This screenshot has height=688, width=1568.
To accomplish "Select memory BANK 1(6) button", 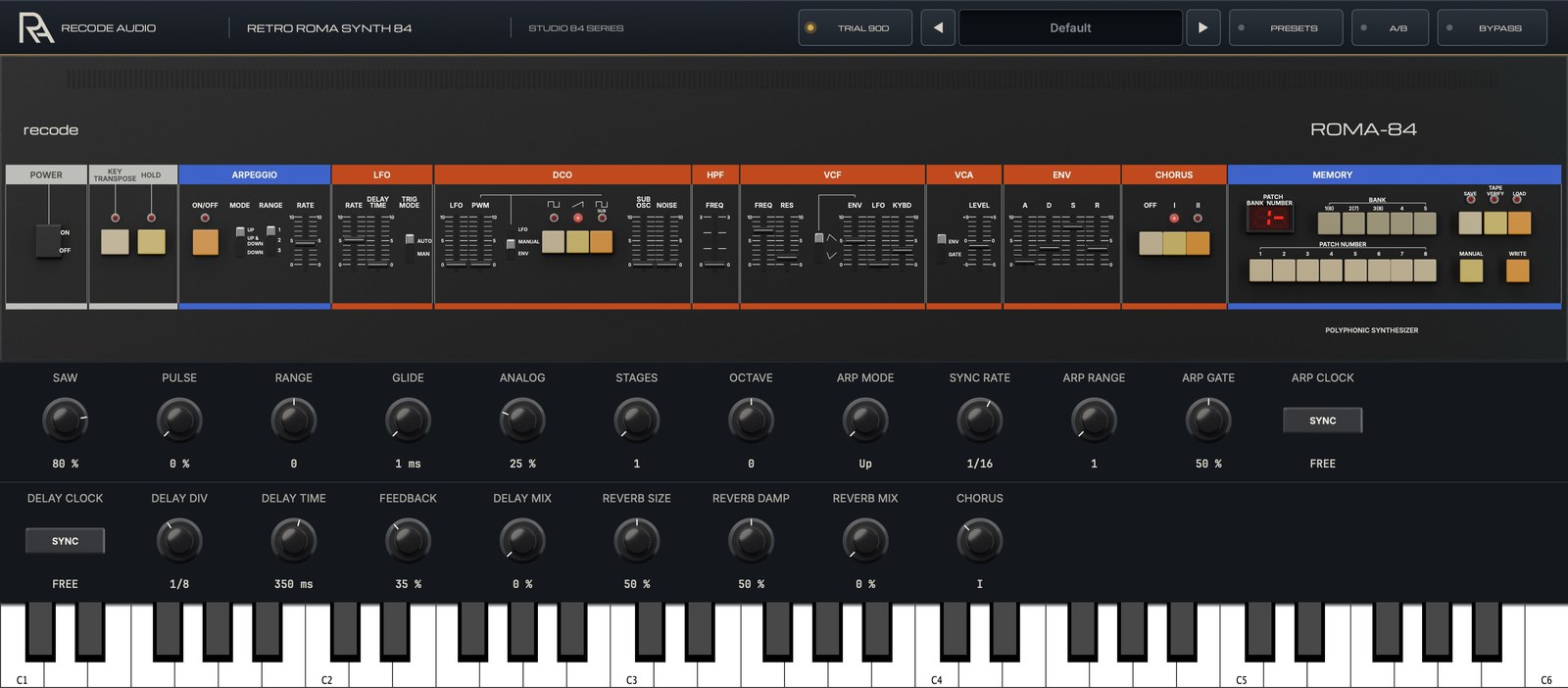I will pos(1330,223).
